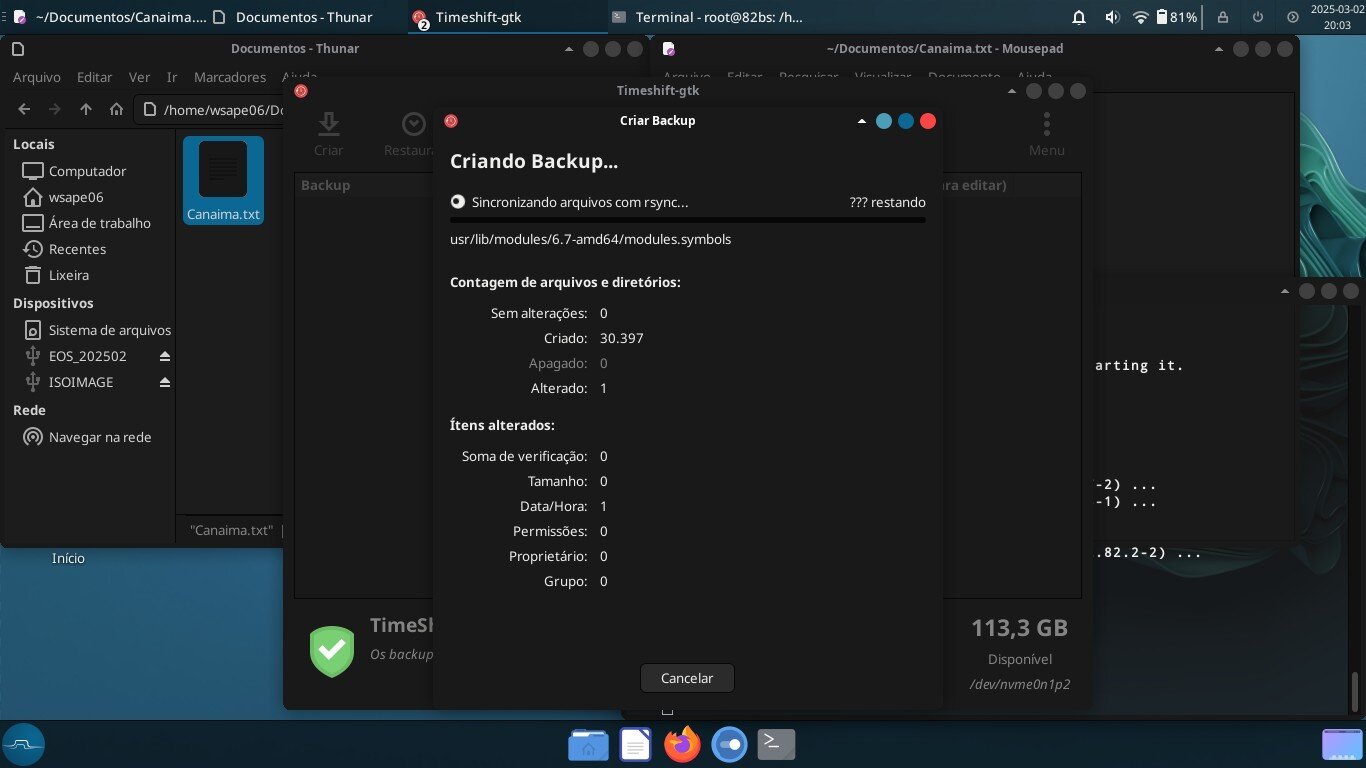1366x768 pixels.
Task: Open Thunar's Arquivo menu
Action: tap(36, 77)
